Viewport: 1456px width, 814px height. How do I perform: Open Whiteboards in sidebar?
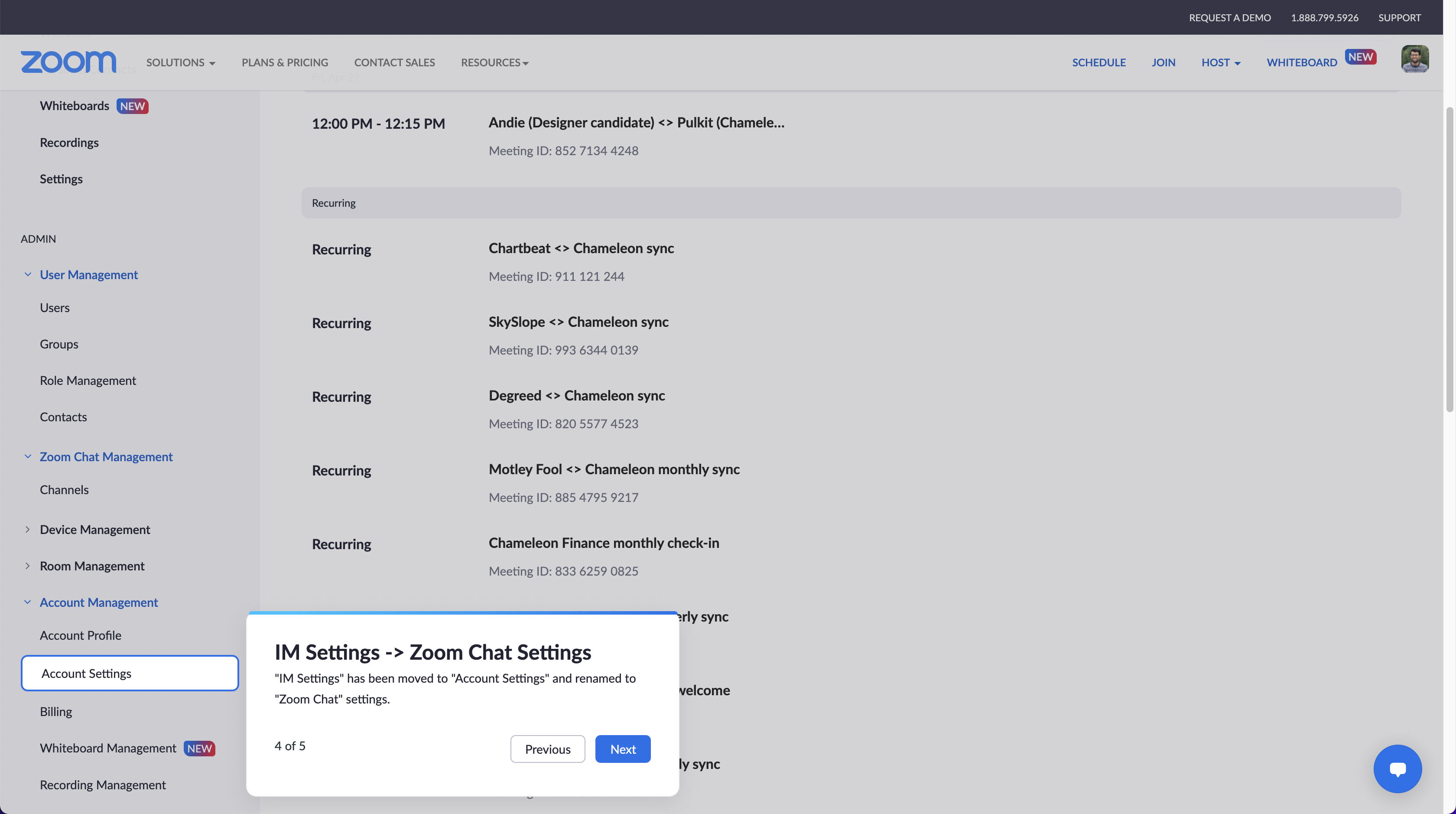pos(75,106)
